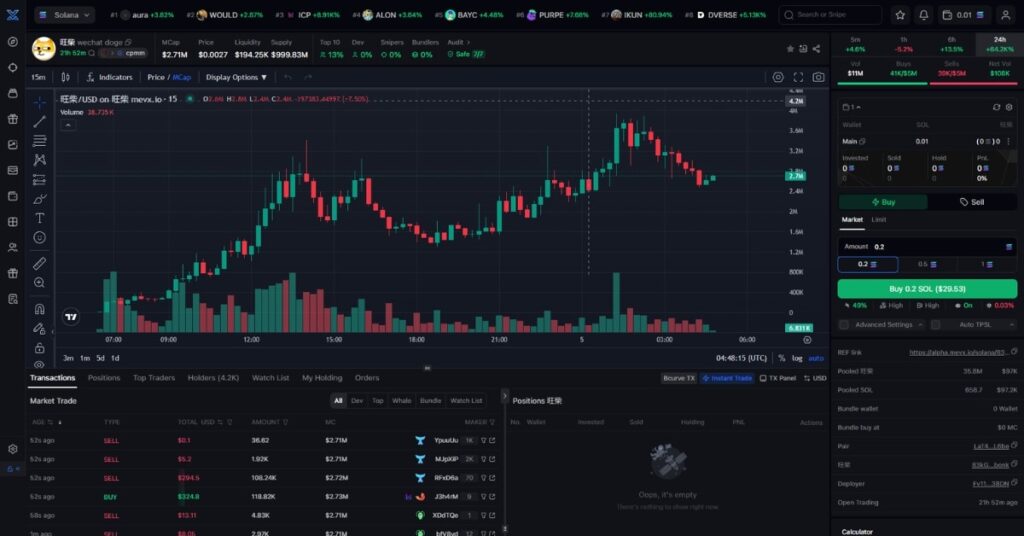Open the Indicators menu

point(110,77)
